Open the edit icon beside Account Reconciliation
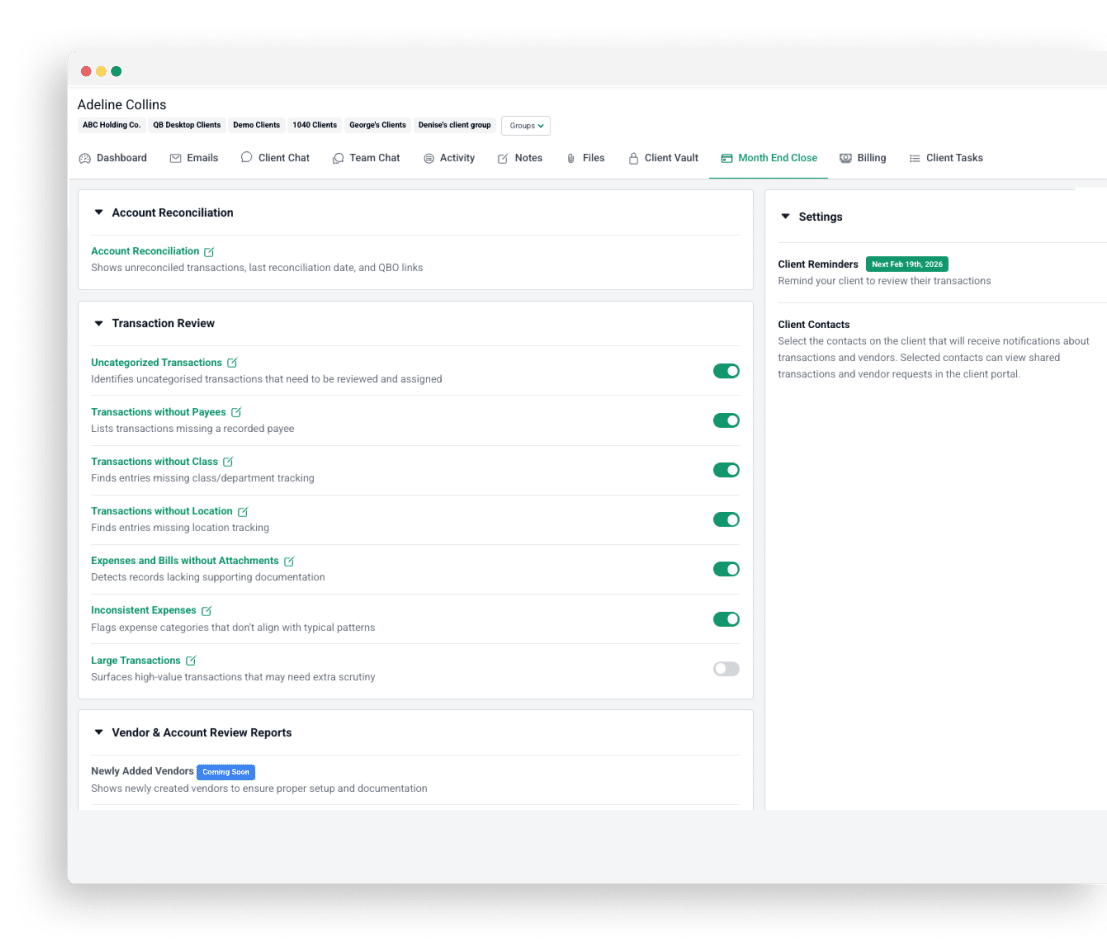The width and height of the screenshot is (1107, 951). pyautogui.click(x=207, y=251)
